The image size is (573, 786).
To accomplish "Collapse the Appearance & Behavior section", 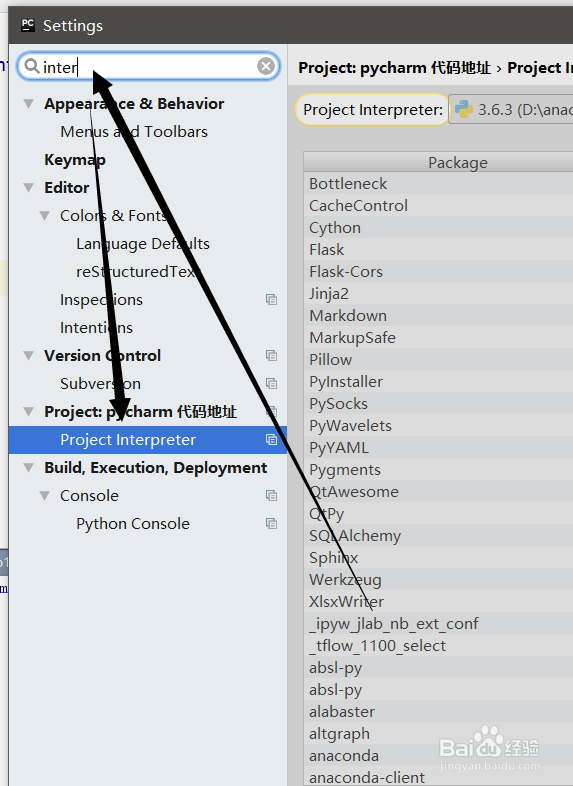I will pos(29,104).
